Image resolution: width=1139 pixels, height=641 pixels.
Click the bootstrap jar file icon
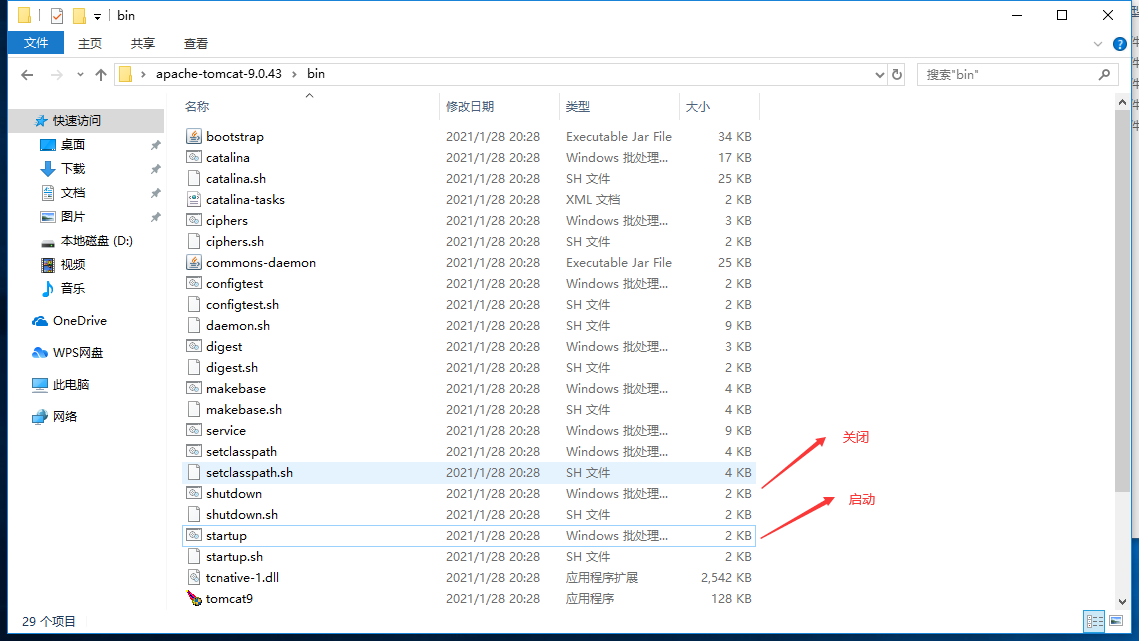pos(194,137)
